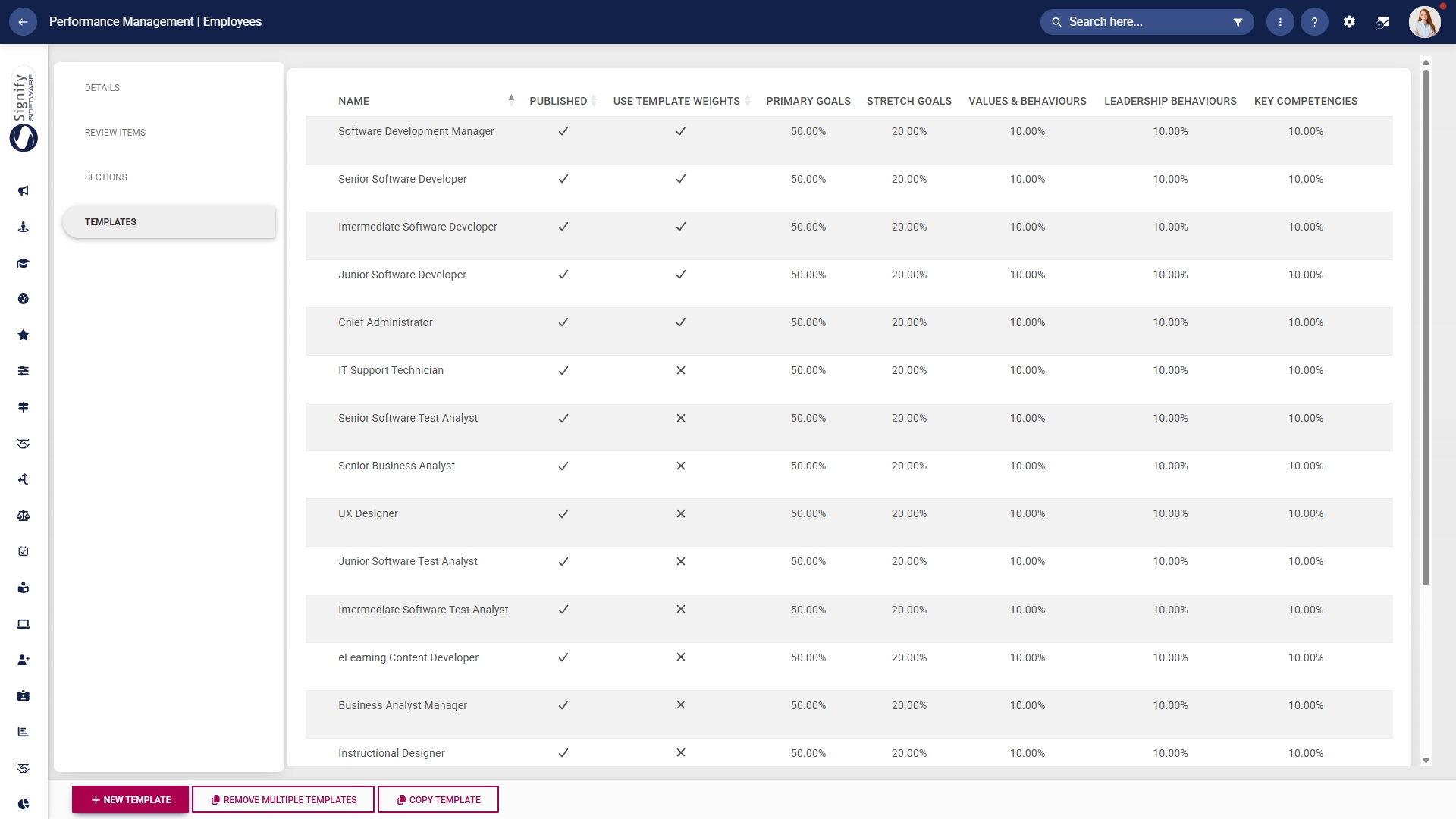Viewport: 1456px width, 819px height.
Task: Click the vertical scrollbar thumb
Action: point(1426,328)
